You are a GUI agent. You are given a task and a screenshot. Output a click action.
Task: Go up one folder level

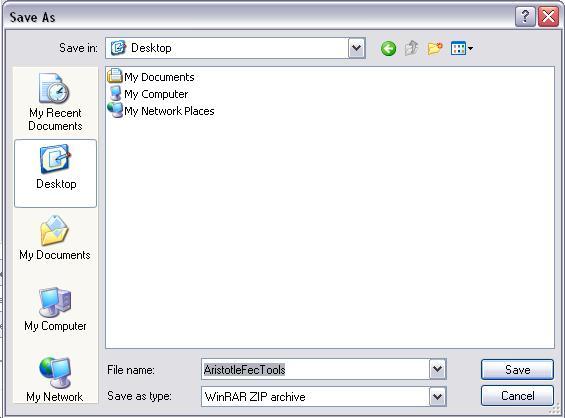click(411, 48)
